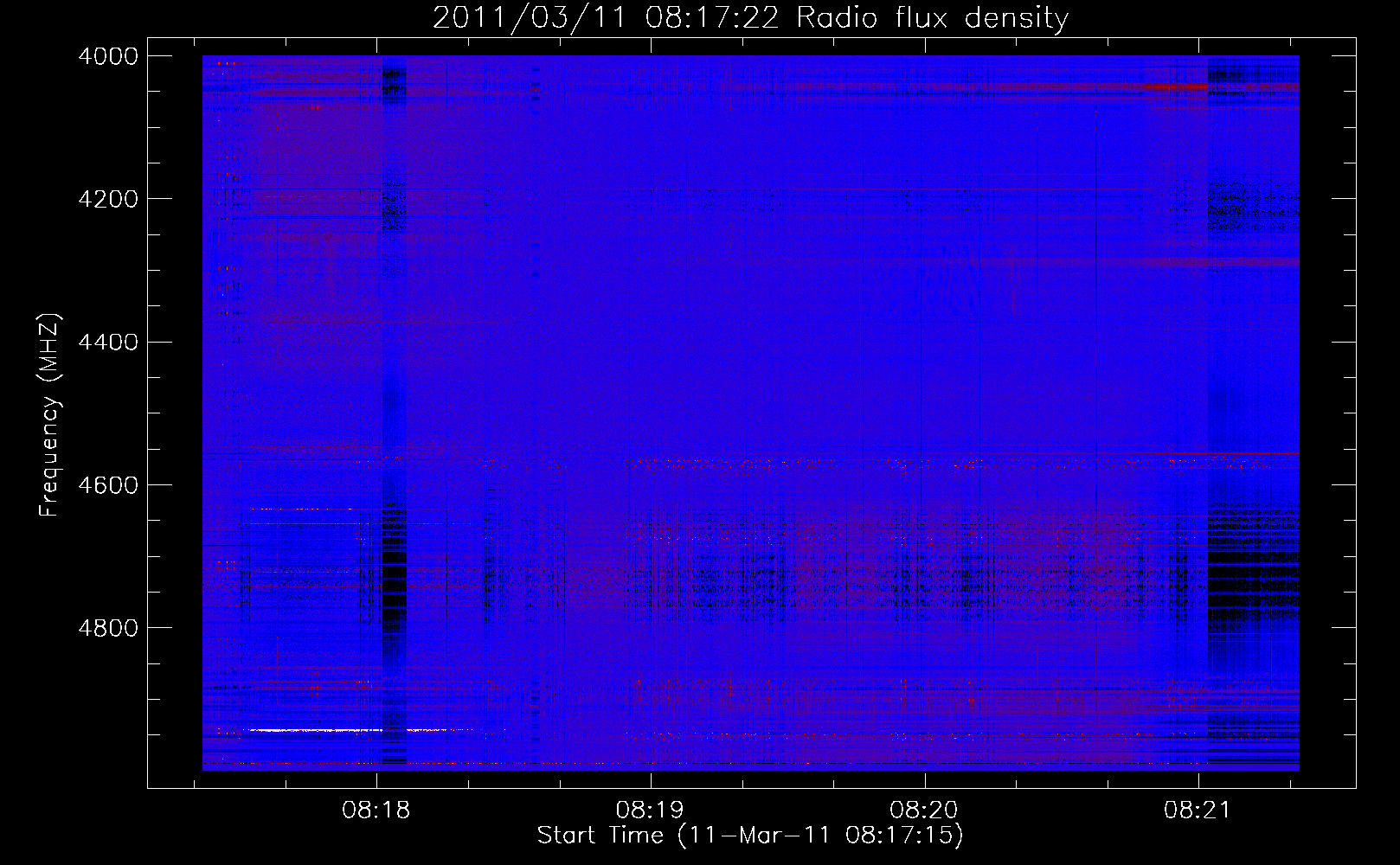Image resolution: width=1400 pixels, height=865 pixels.
Task: Click the 08:18 time axis label
Action: [376, 811]
